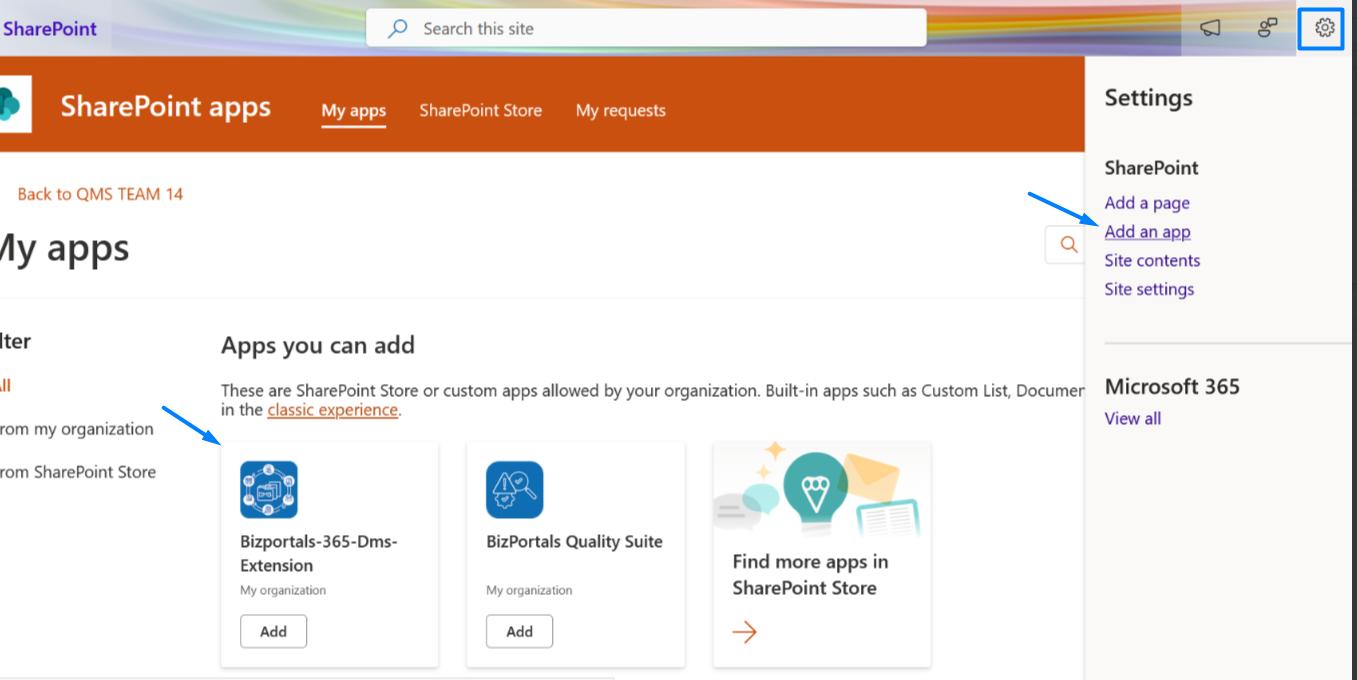Click Add a page in Settings

[x=1147, y=203]
